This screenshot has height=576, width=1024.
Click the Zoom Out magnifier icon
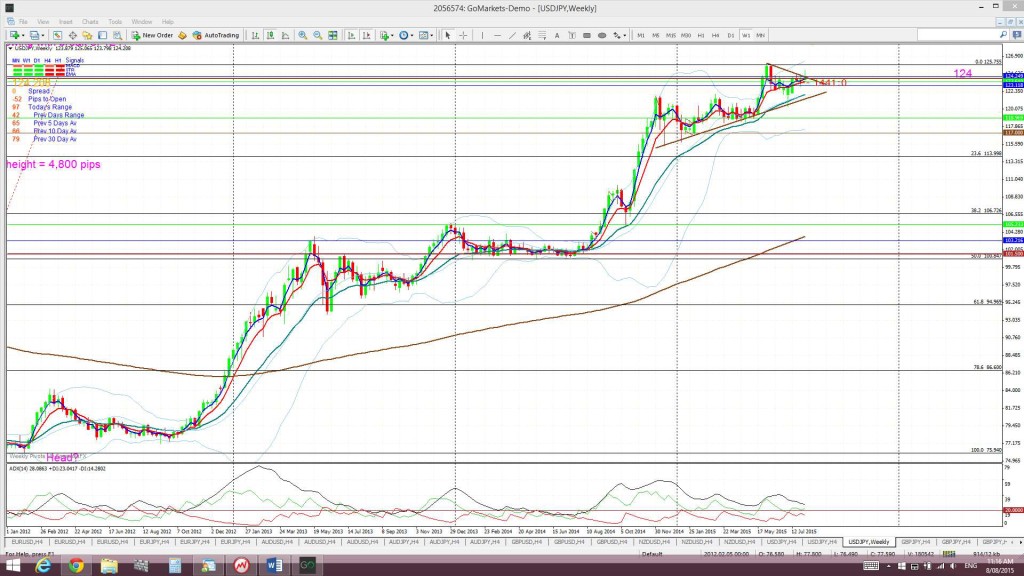tap(317, 35)
